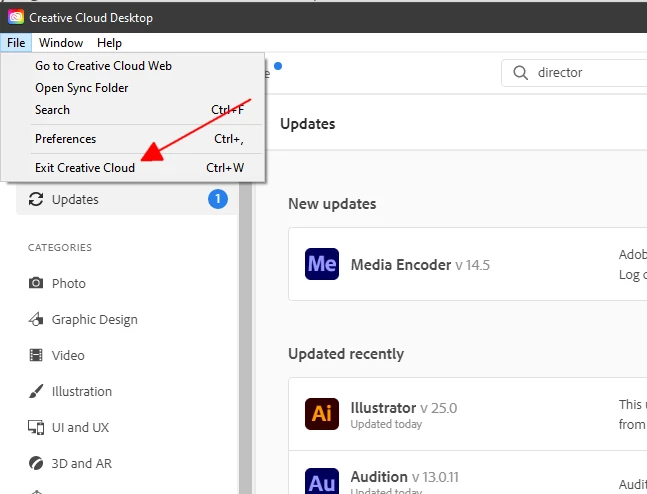Viewport: 647px width, 494px height.
Task: Click the Illustration brush icon
Action: (x=36, y=391)
